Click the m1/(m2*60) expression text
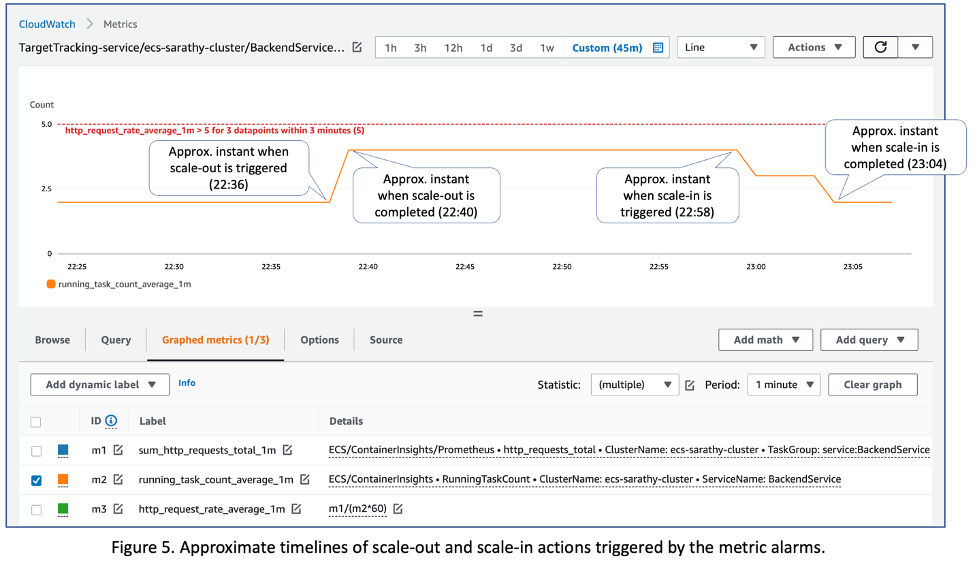 coord(358,509)
